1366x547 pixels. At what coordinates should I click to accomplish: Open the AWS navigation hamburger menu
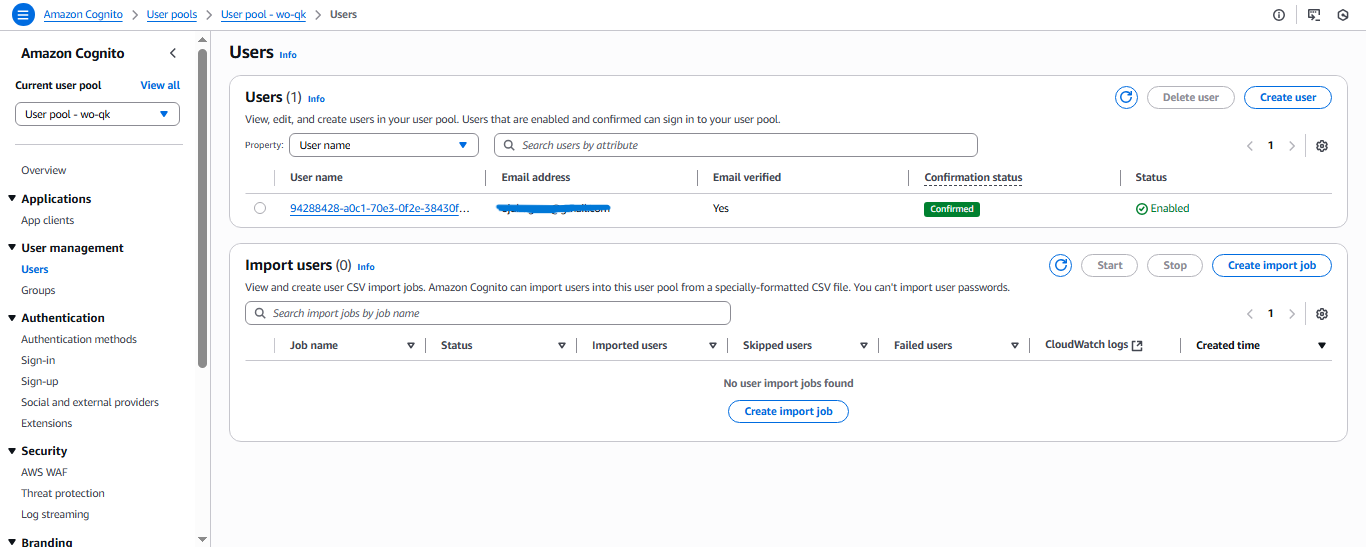(22, 15)
